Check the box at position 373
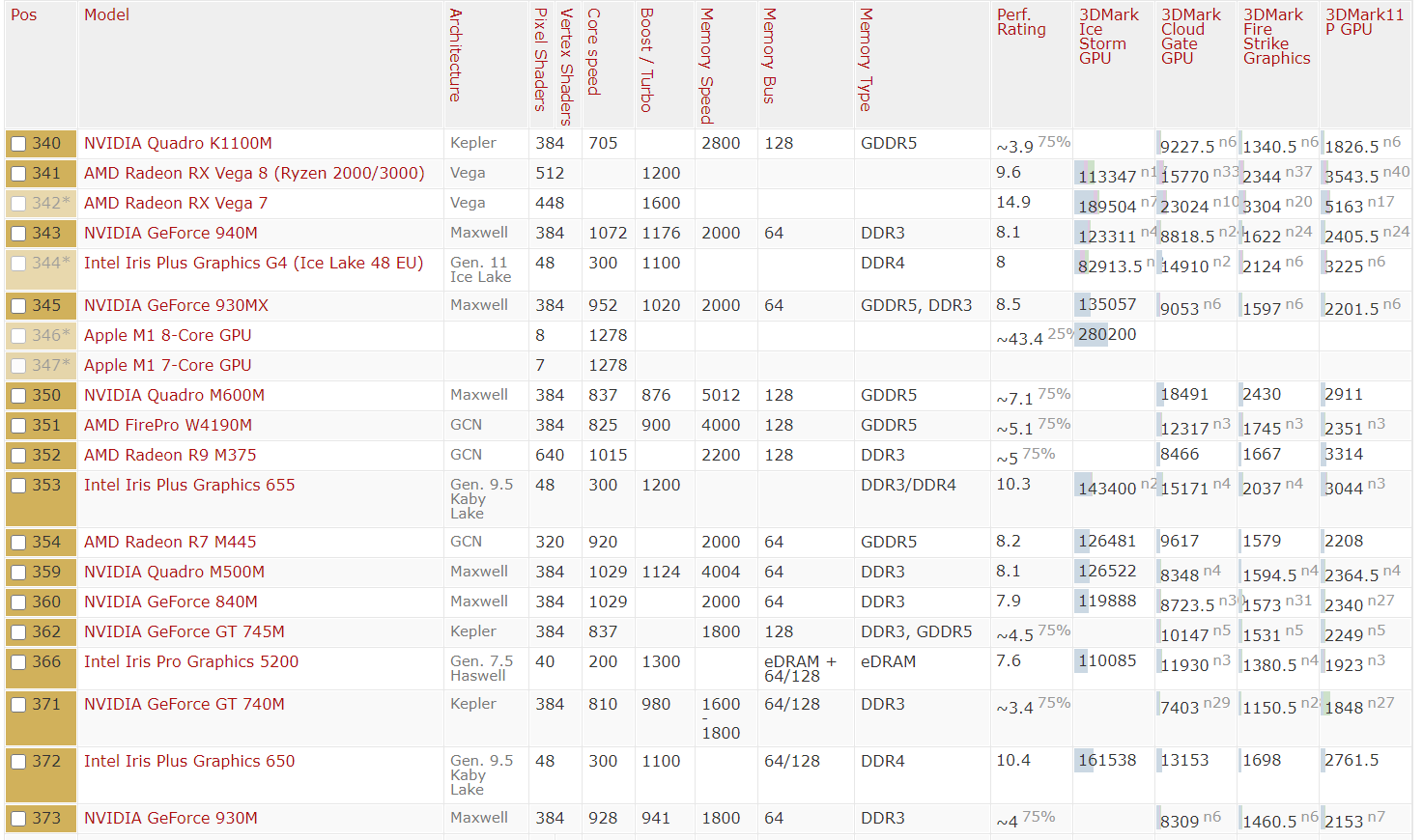Viewport: 1423px width, 840px height. point(18,819)
